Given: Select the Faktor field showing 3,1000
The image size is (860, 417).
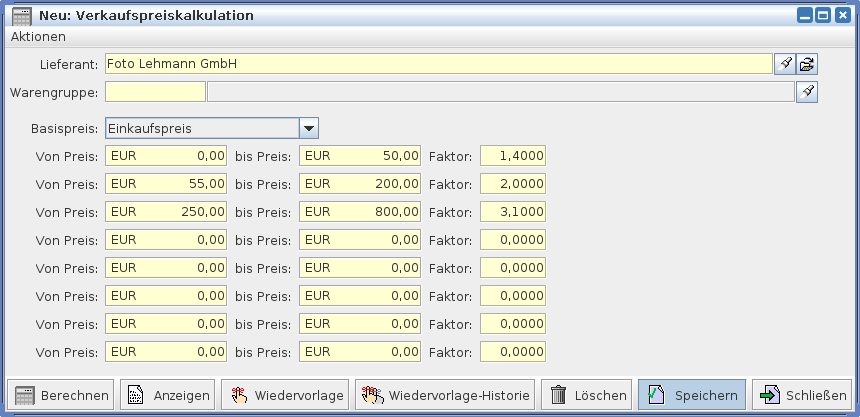Looking at the screenshot, I should [512, 212].
